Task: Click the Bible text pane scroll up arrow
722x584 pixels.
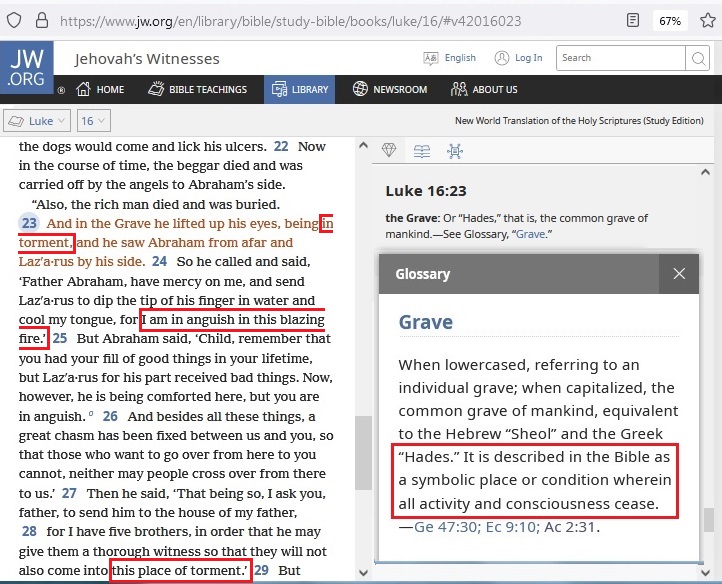Action: [x=363, y=146]
